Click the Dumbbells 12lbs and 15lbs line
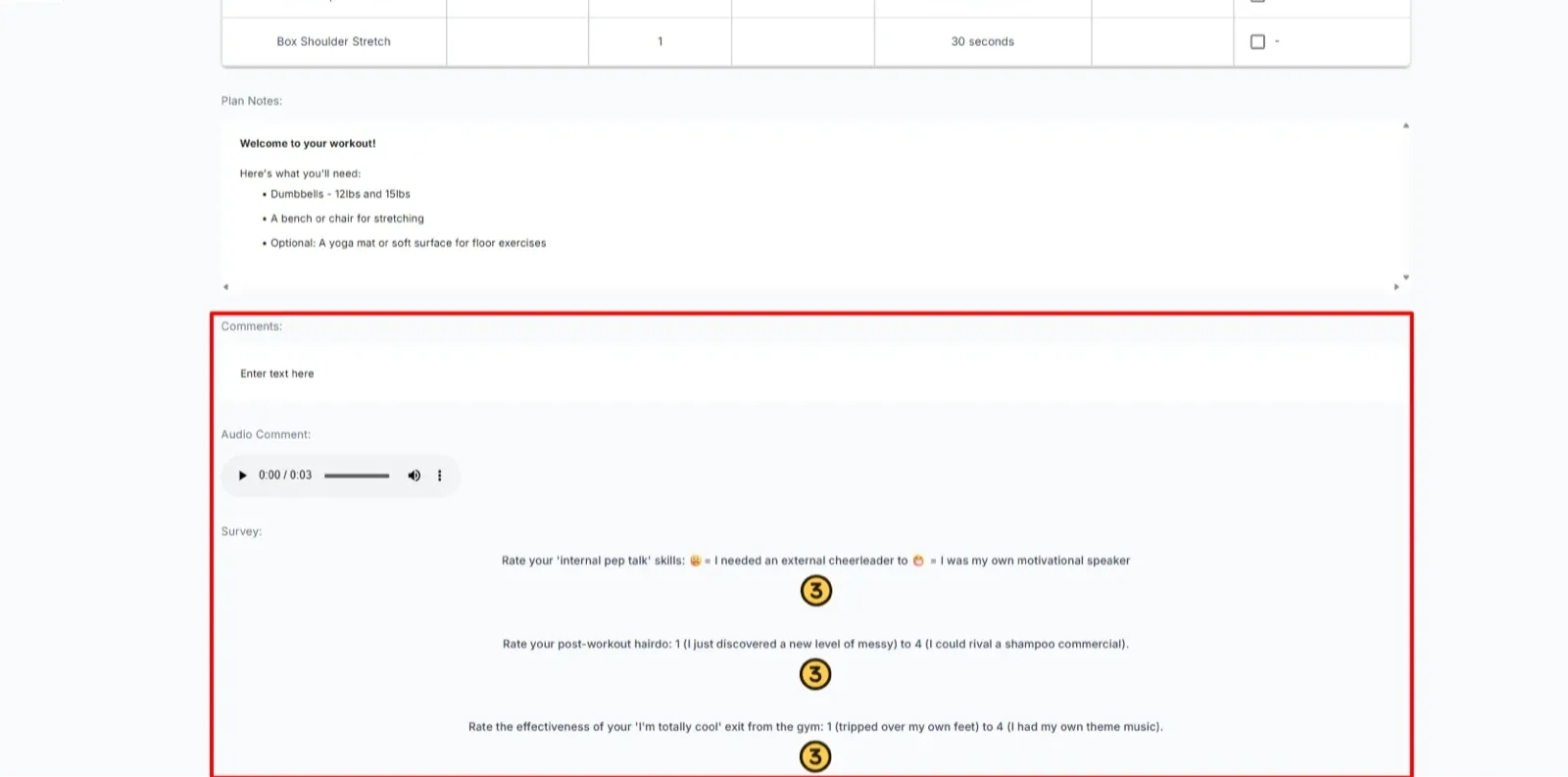Screen dimensions: 1568x777 click(x=340, y=194)
